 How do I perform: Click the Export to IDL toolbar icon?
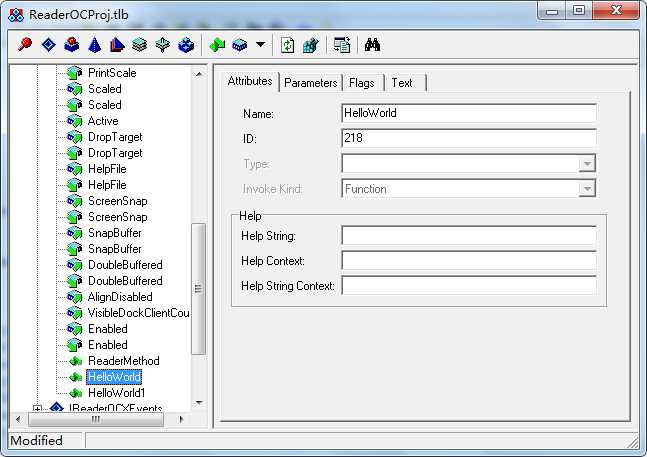342,45
